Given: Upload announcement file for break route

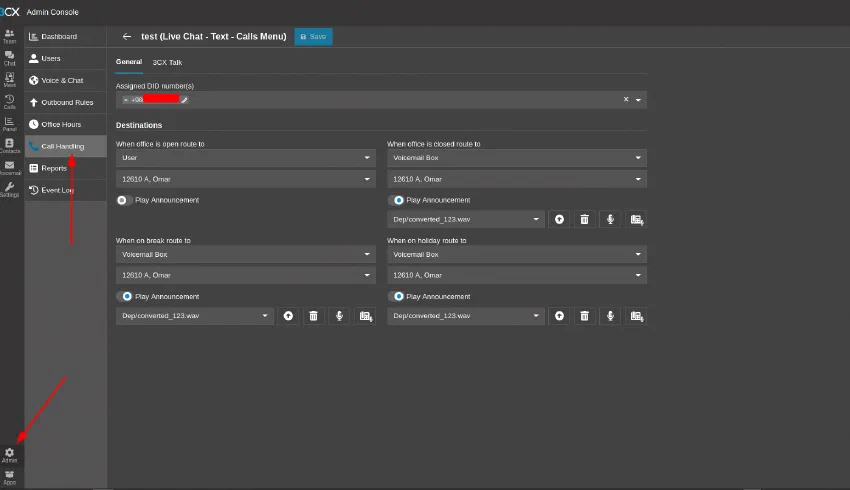Looking at the screenshot, I should [288, 315].
